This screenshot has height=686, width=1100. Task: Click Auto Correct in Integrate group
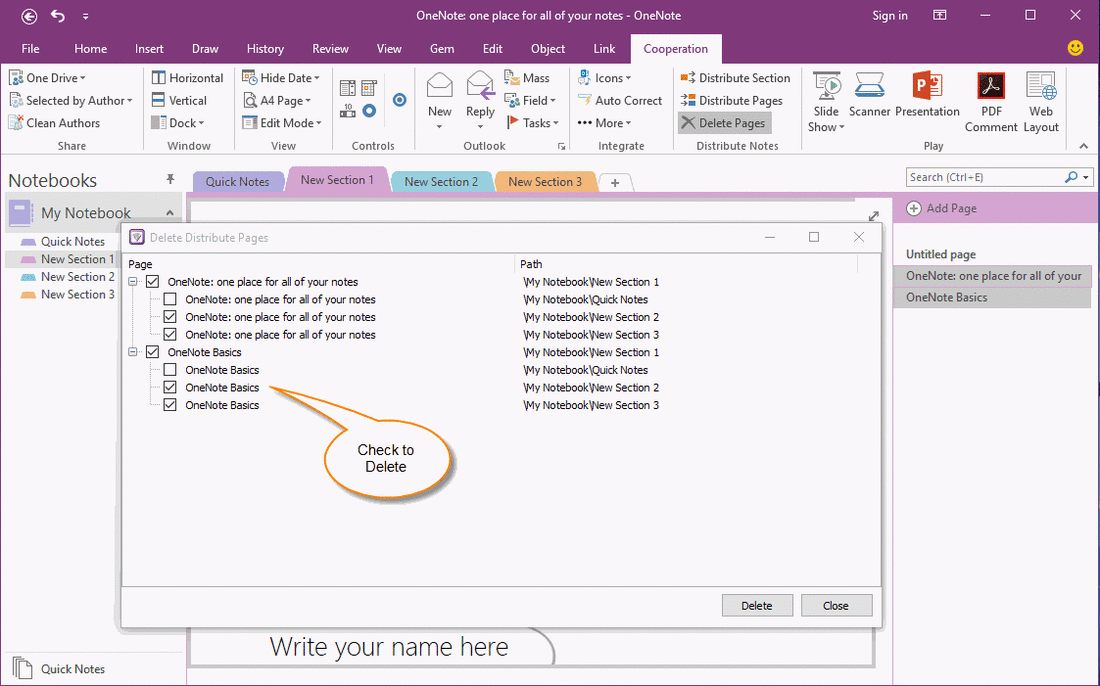(x=620, y=100)
